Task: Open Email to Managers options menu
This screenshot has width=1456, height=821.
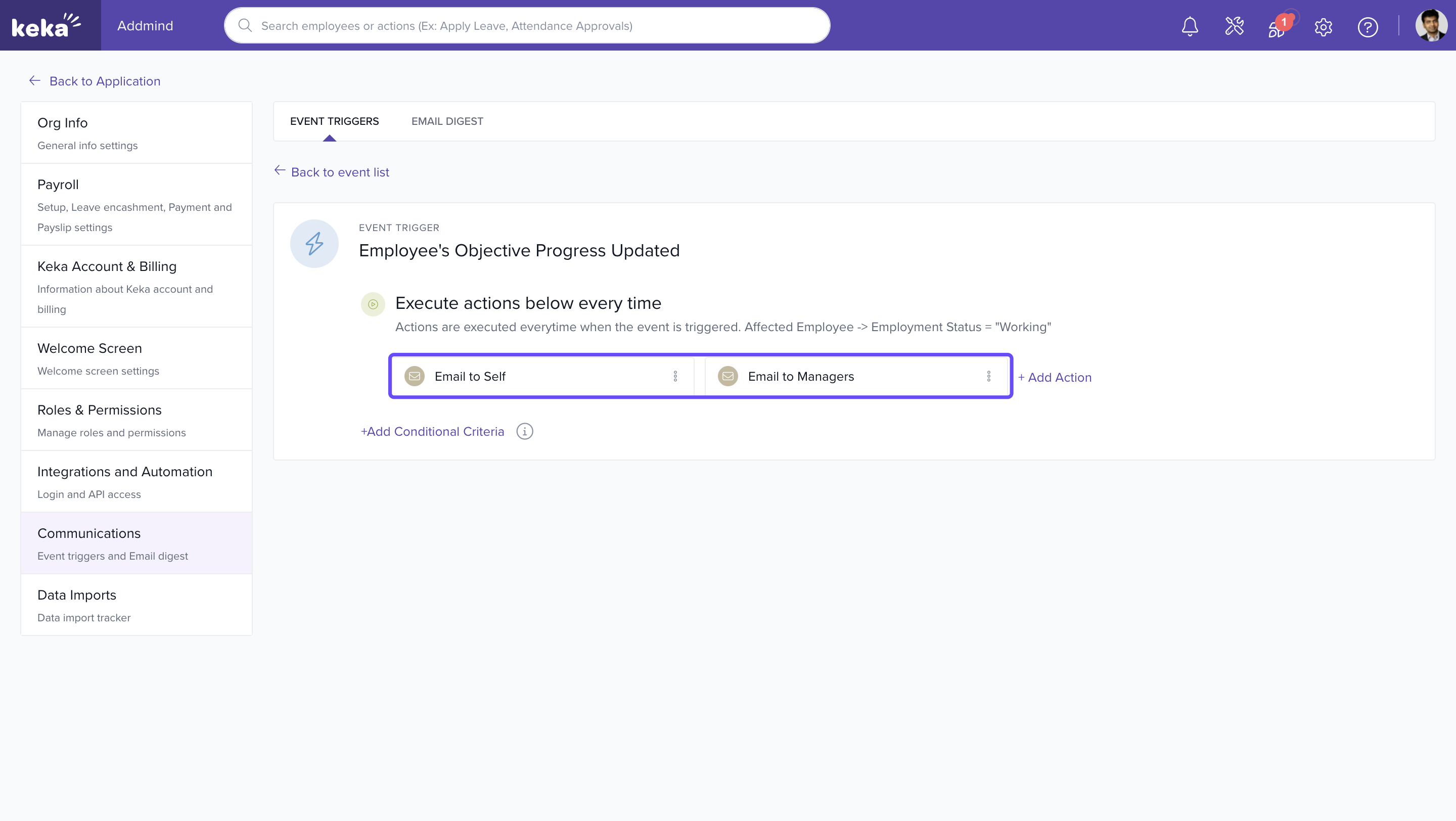Action: point(988,376)
